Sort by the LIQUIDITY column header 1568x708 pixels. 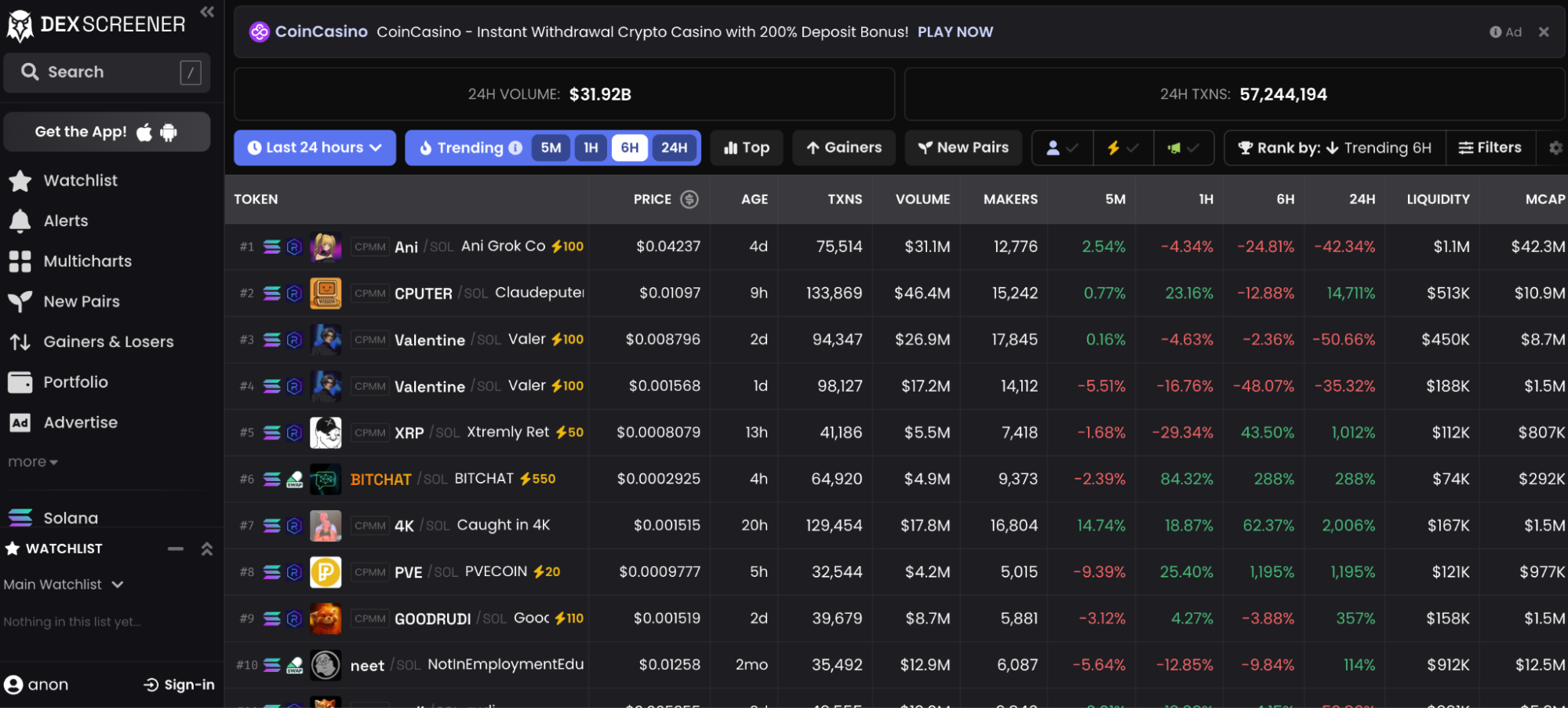pyautogui.click(x=1438, y=199)
